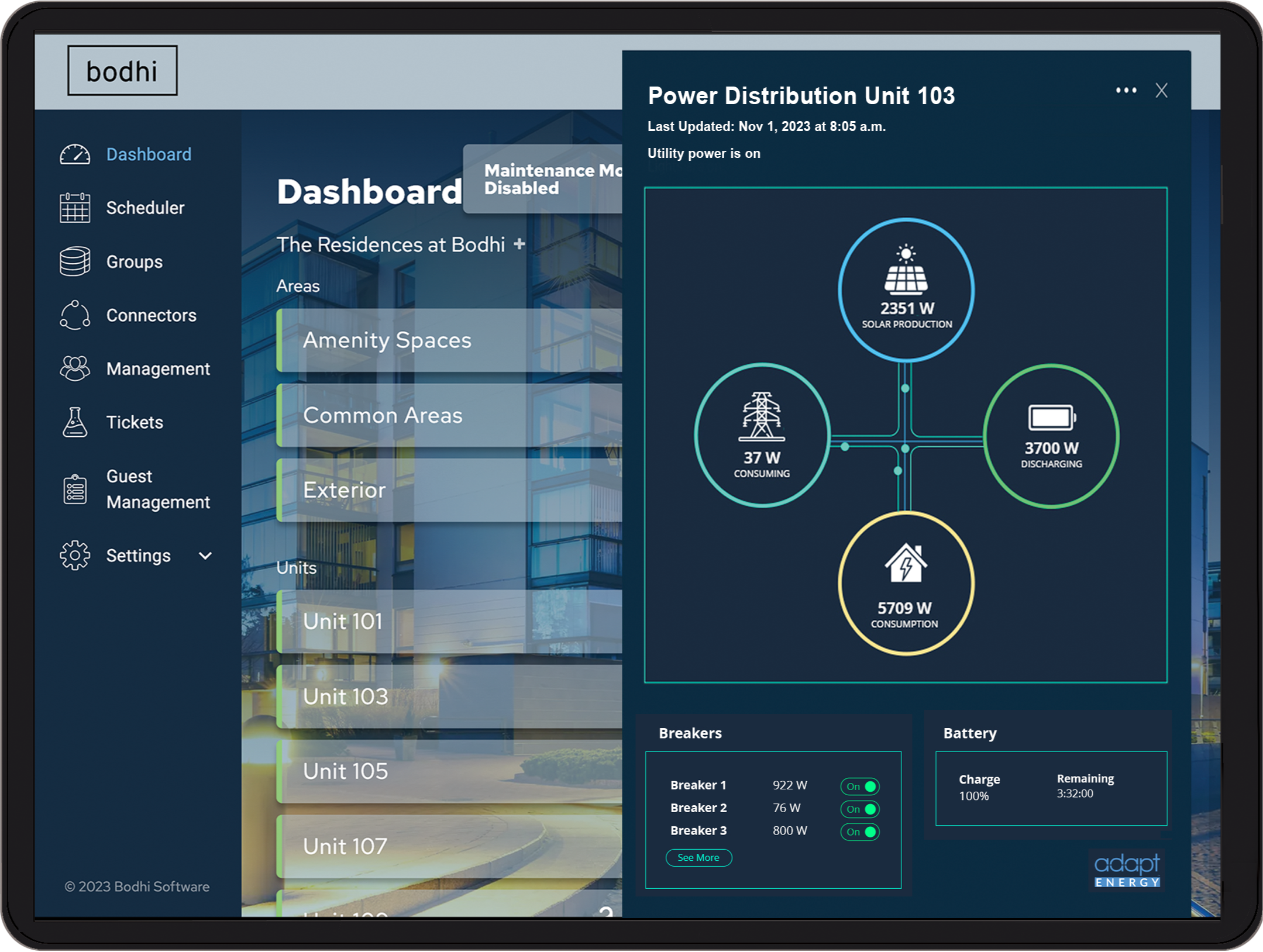Click the Connectors network icon
This screenshot has width=1263, height=952.
76,315
